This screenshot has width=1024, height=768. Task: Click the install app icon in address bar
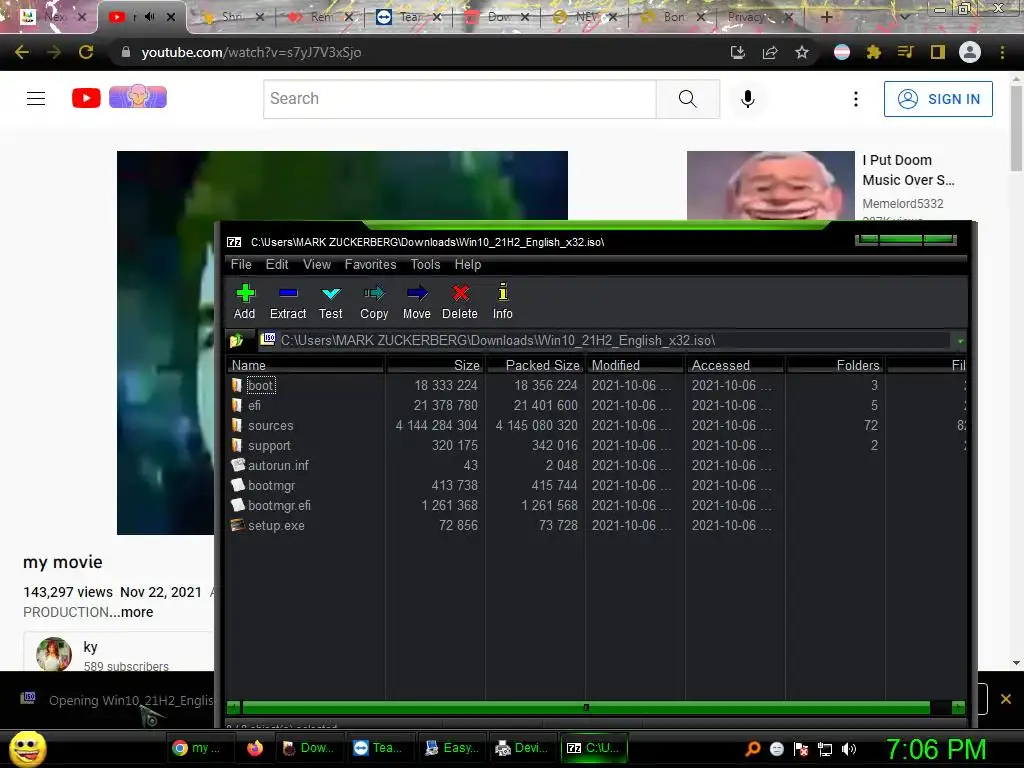pyautogui.click(x=738, y=52)
